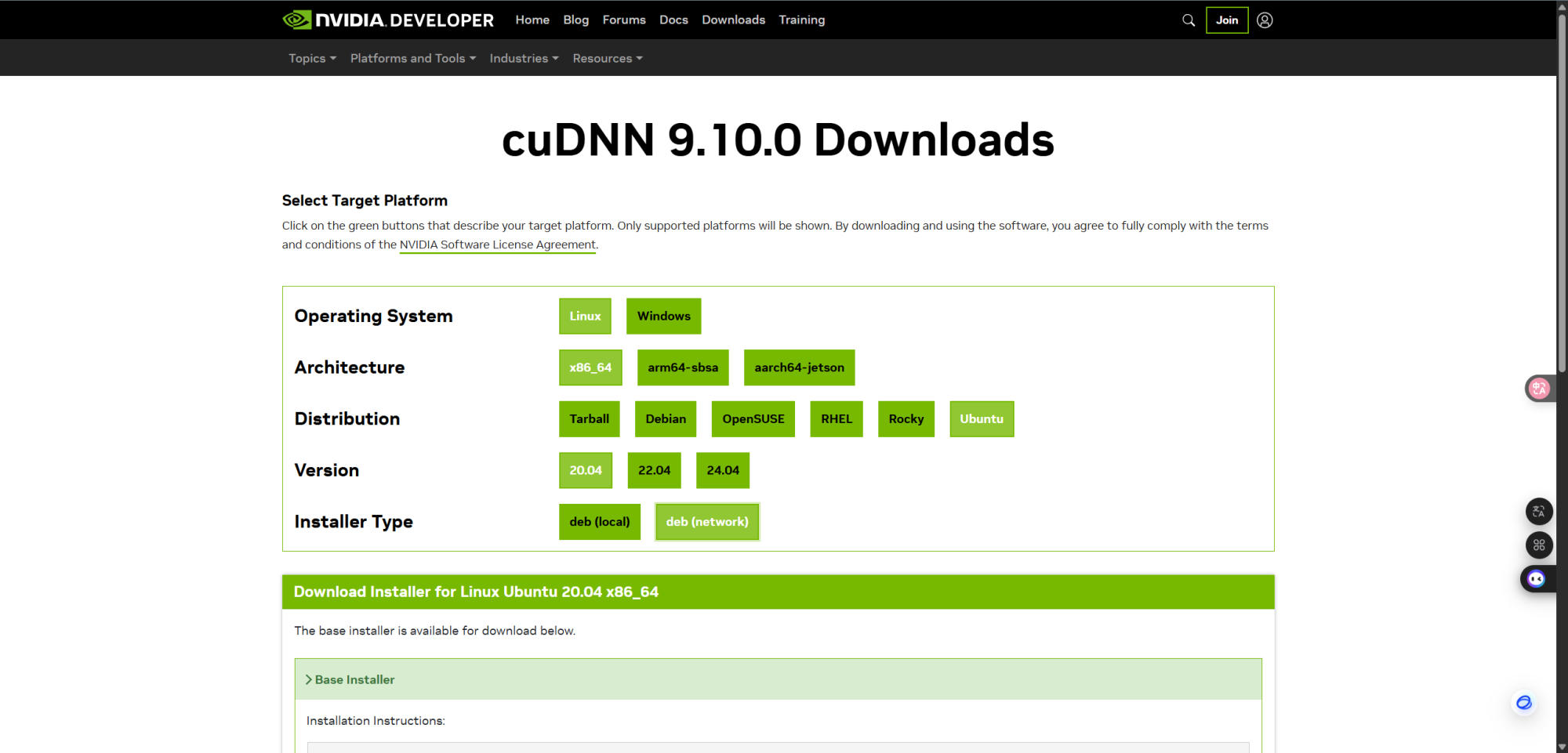Select OpenSUSE distribution

point(753,419)
